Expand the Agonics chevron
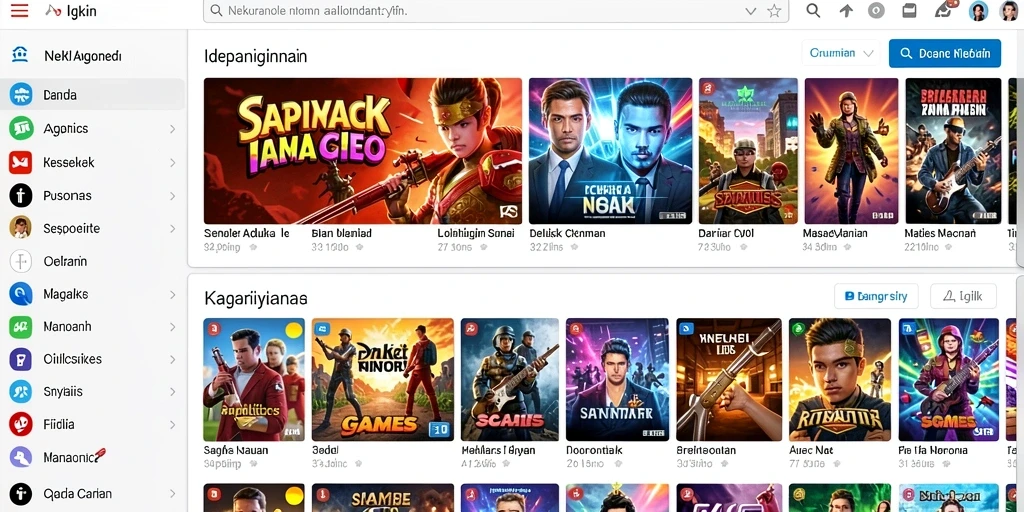 click(172, 129)
